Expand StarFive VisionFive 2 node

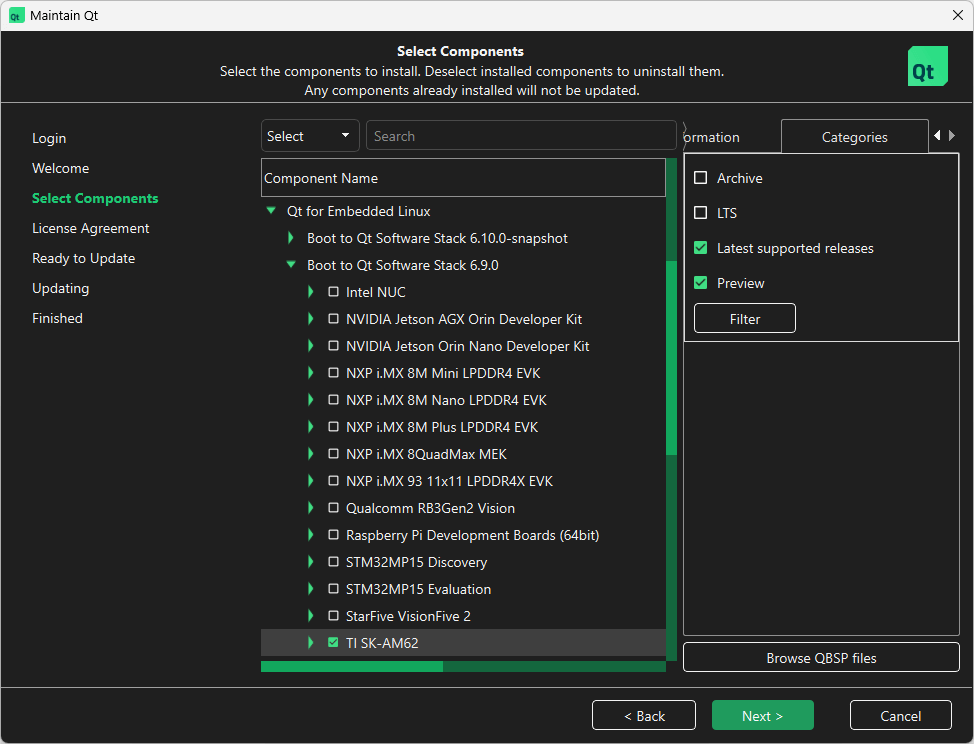tap(311, 616)
